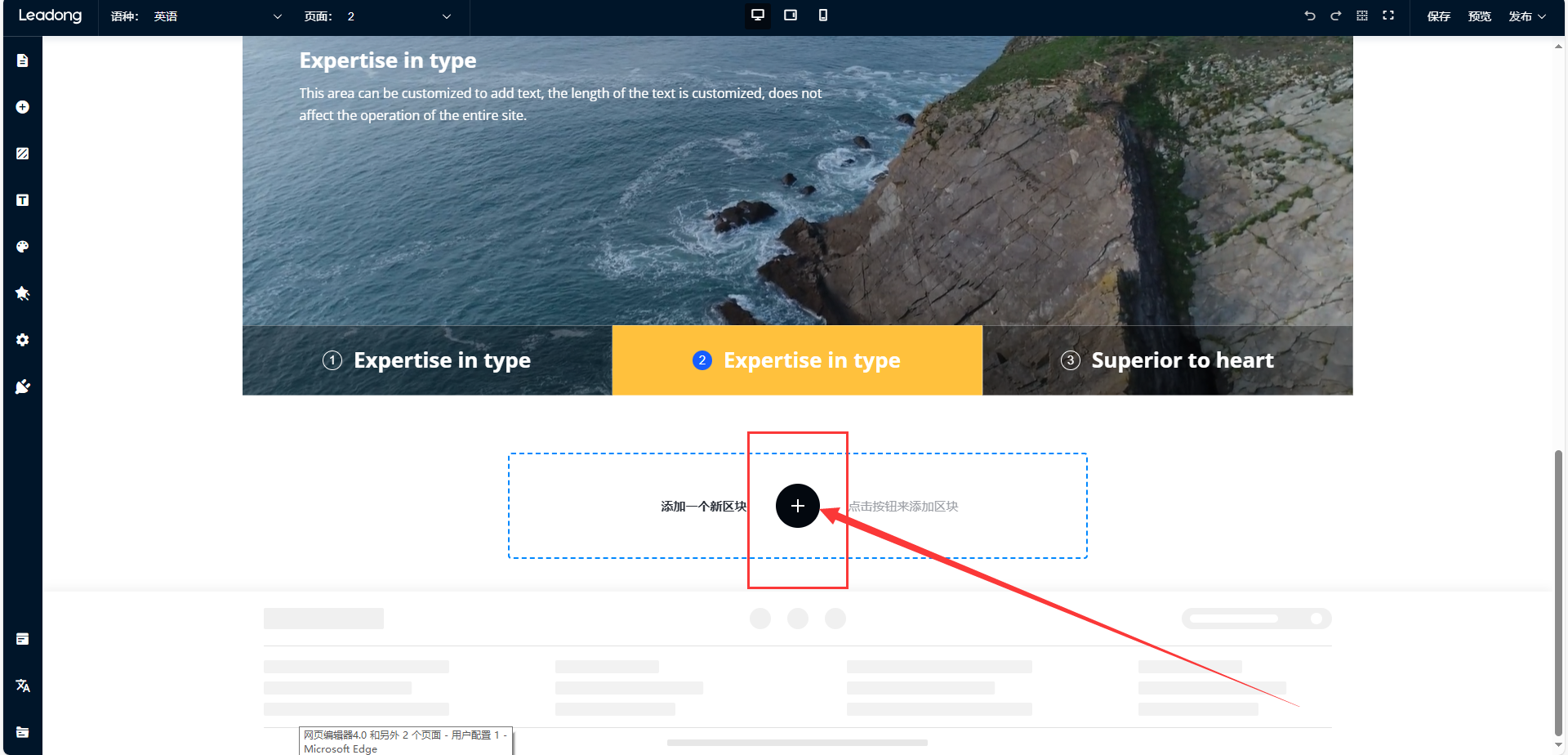Image resolution: width=1568 pixels, height=755 pixels.
Task: Switch to desktop preview mode
Action: point(758,16)
